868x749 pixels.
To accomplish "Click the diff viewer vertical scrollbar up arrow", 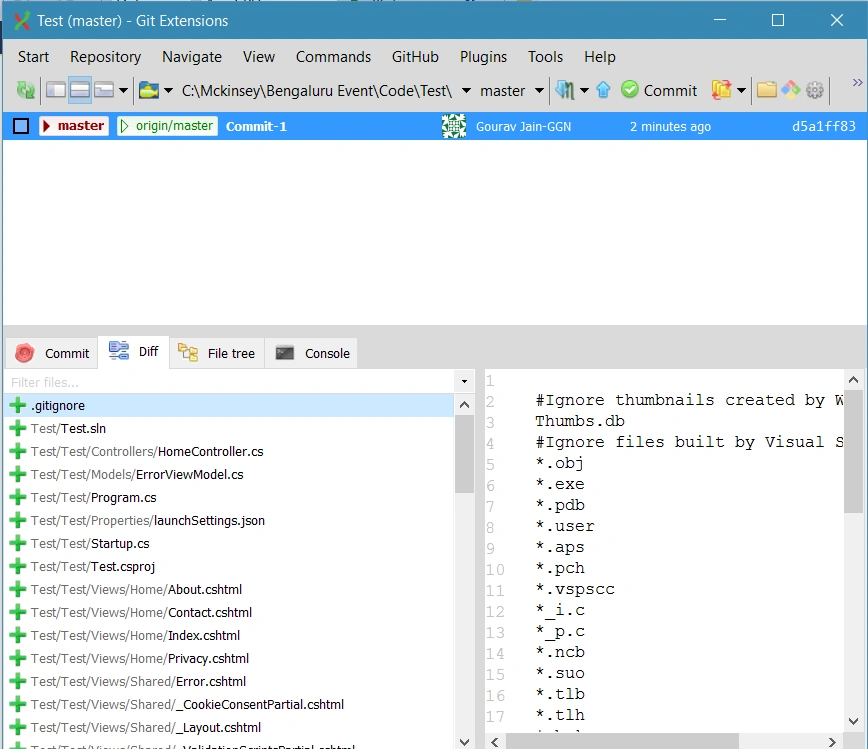I will (853, 380).
